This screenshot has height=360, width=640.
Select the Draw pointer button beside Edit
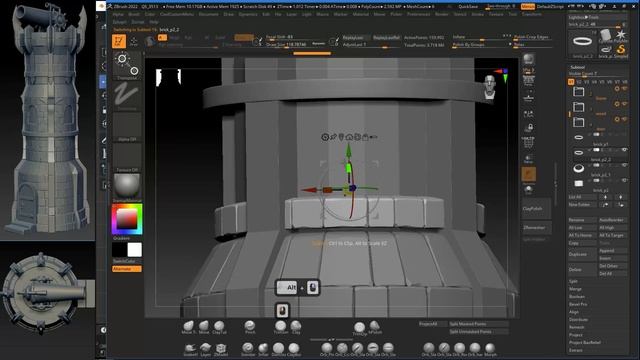pos(134,41)
